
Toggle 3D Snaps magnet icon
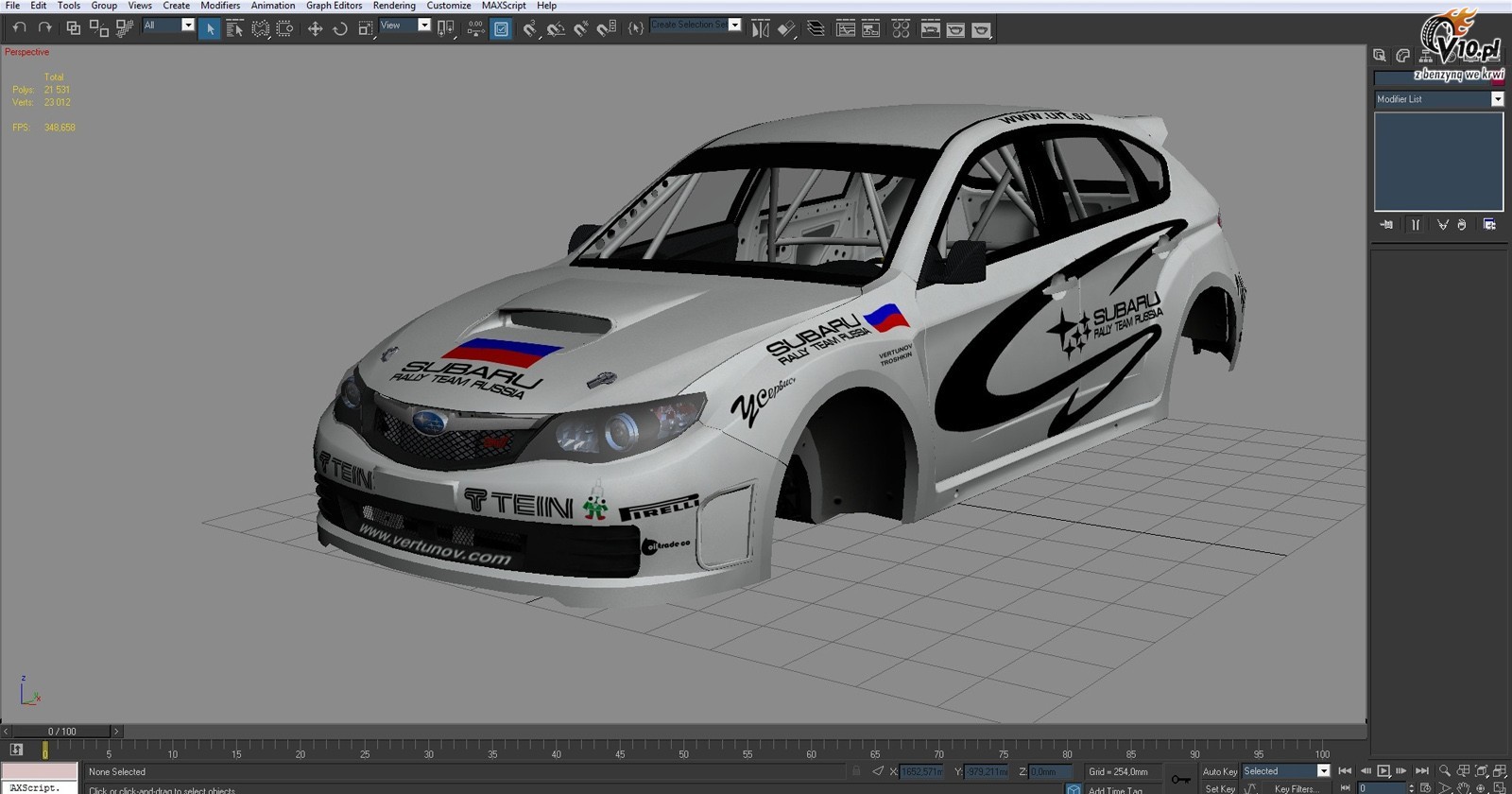(530, 29)
